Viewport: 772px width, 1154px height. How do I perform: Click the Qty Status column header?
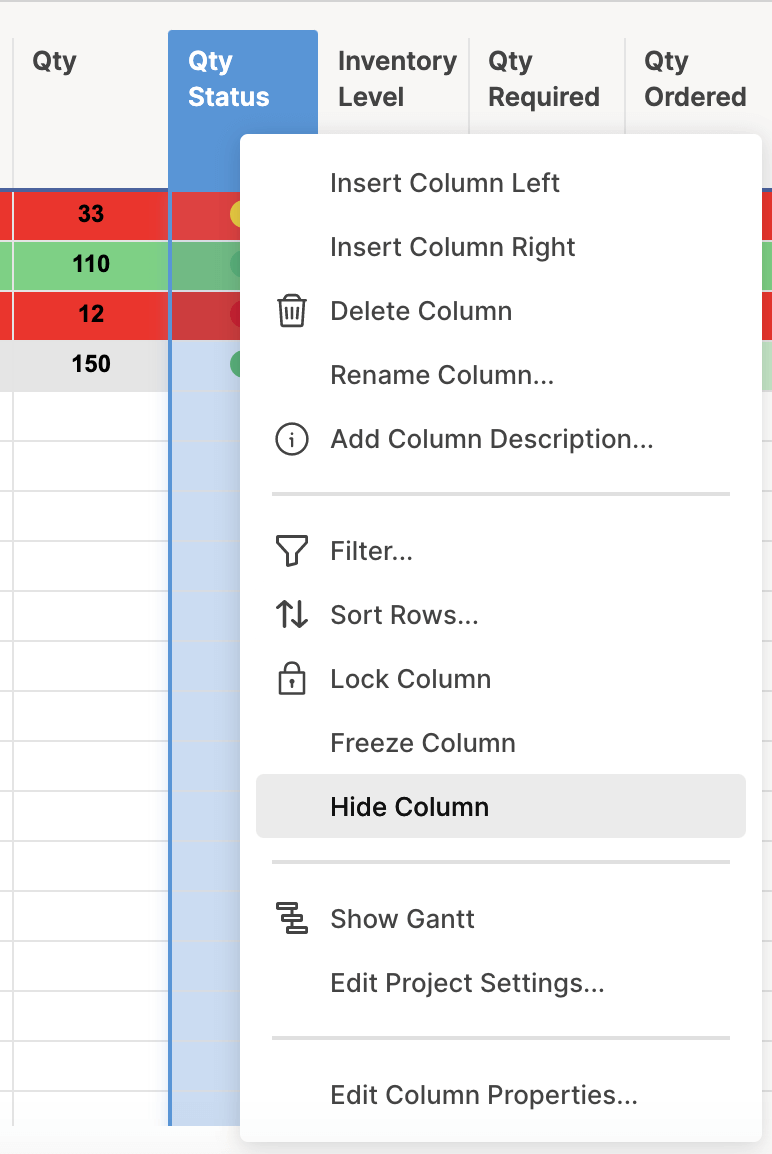(229, 79)
